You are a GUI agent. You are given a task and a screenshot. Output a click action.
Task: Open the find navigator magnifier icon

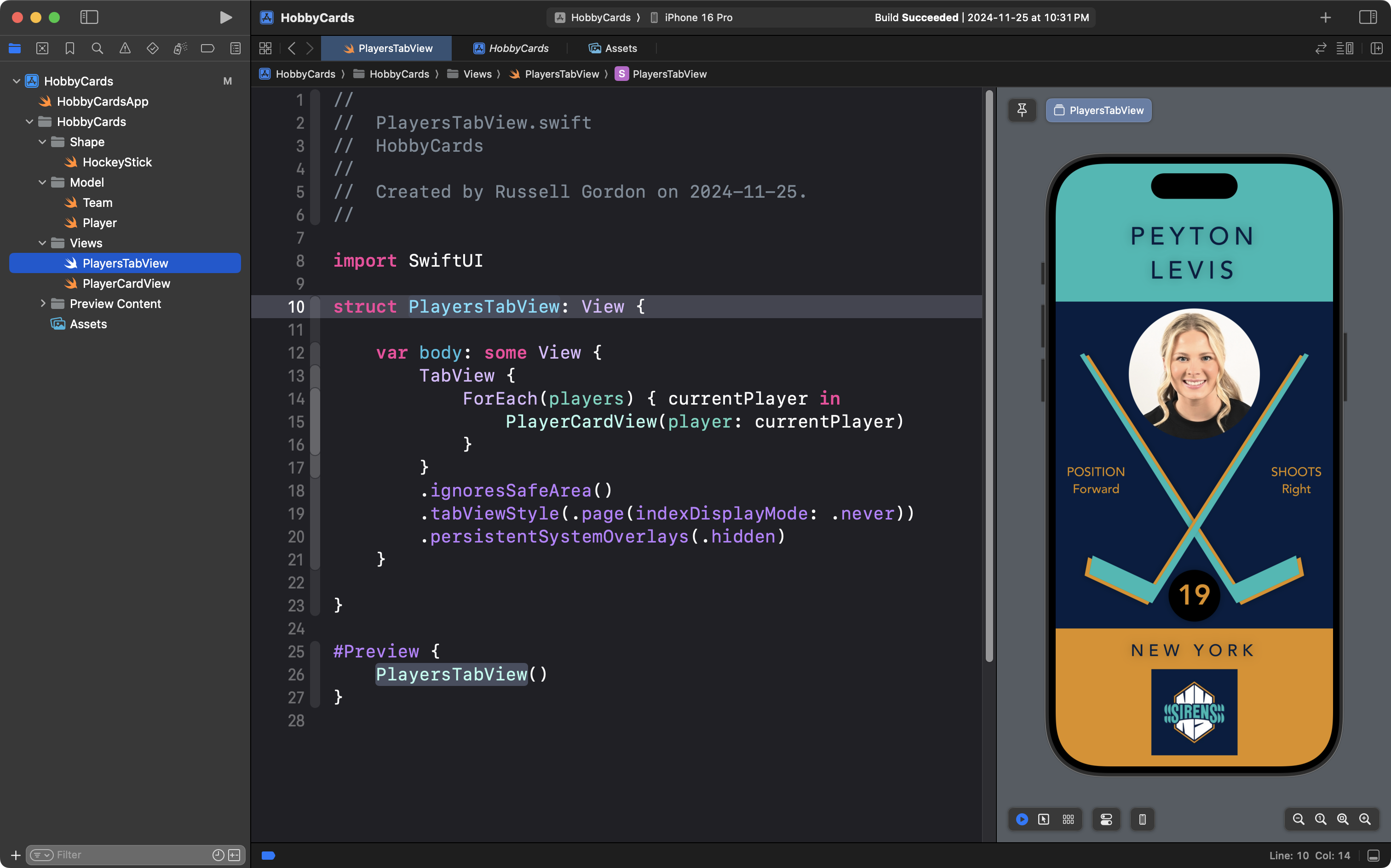[98, 48]
